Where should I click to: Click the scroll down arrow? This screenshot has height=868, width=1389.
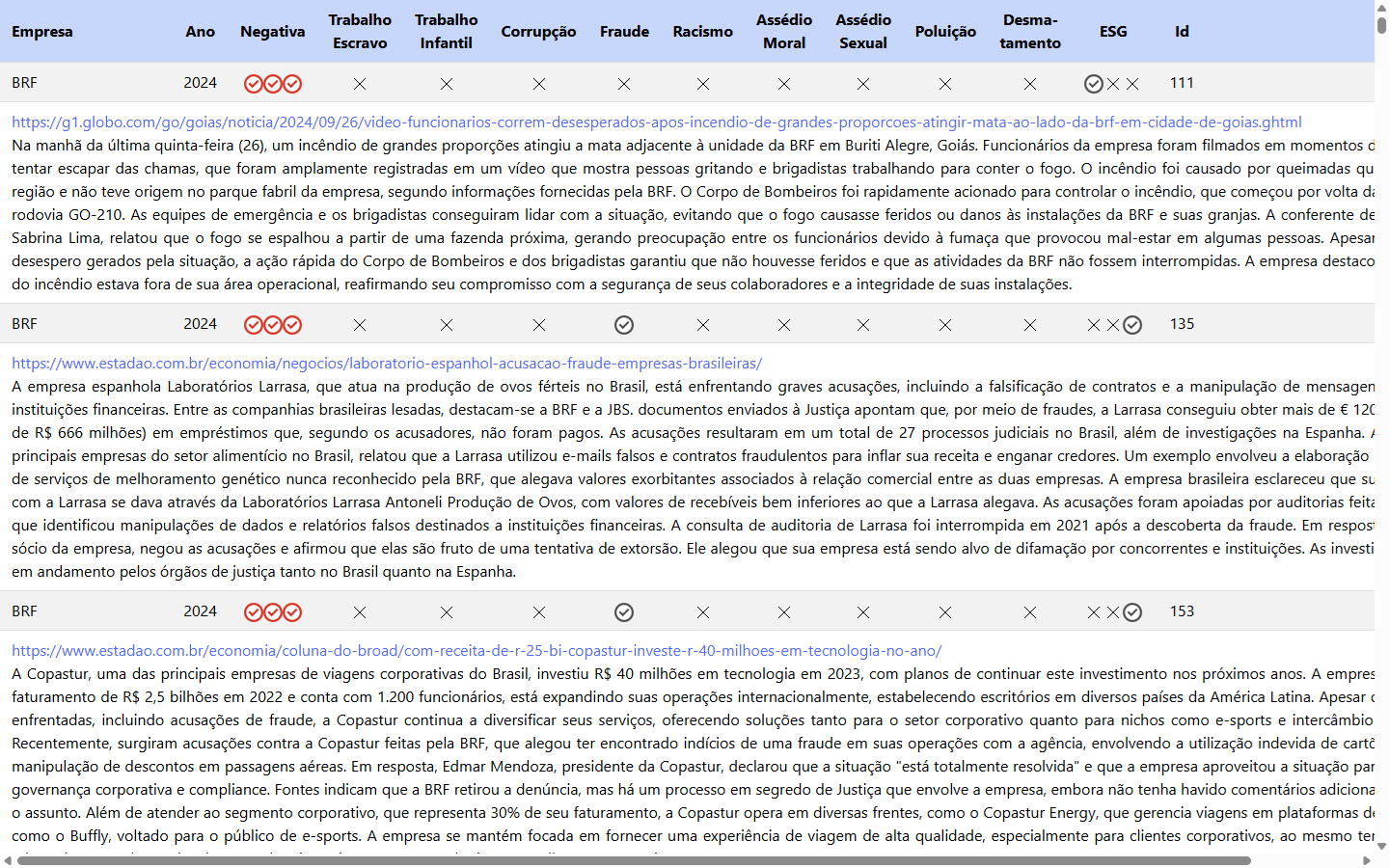(x=1382, y=846)
